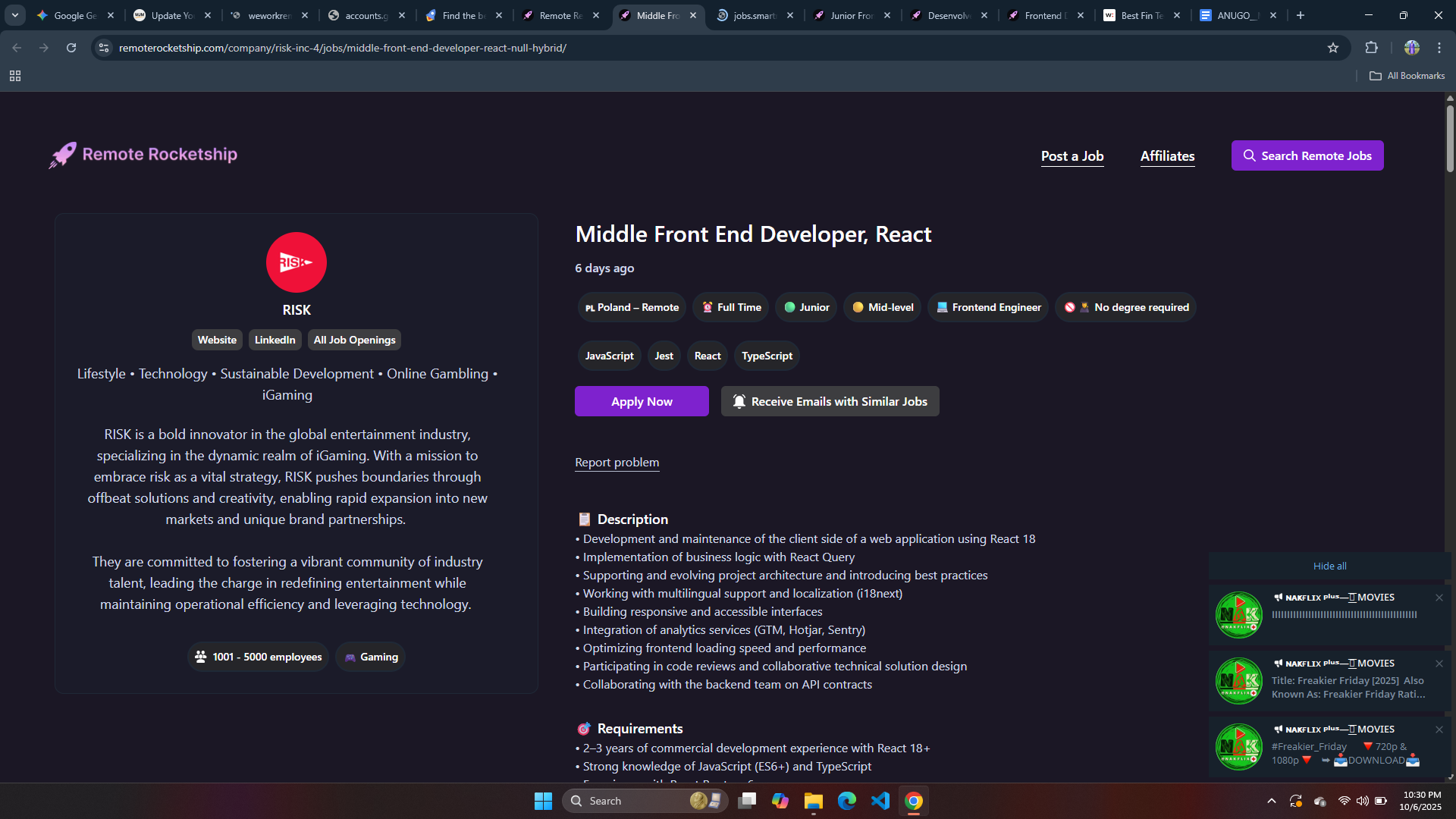Open Chrome three-dot menu
Image resolution: width=1456 pixels, height=819 pixels.
pos(1439,48)
